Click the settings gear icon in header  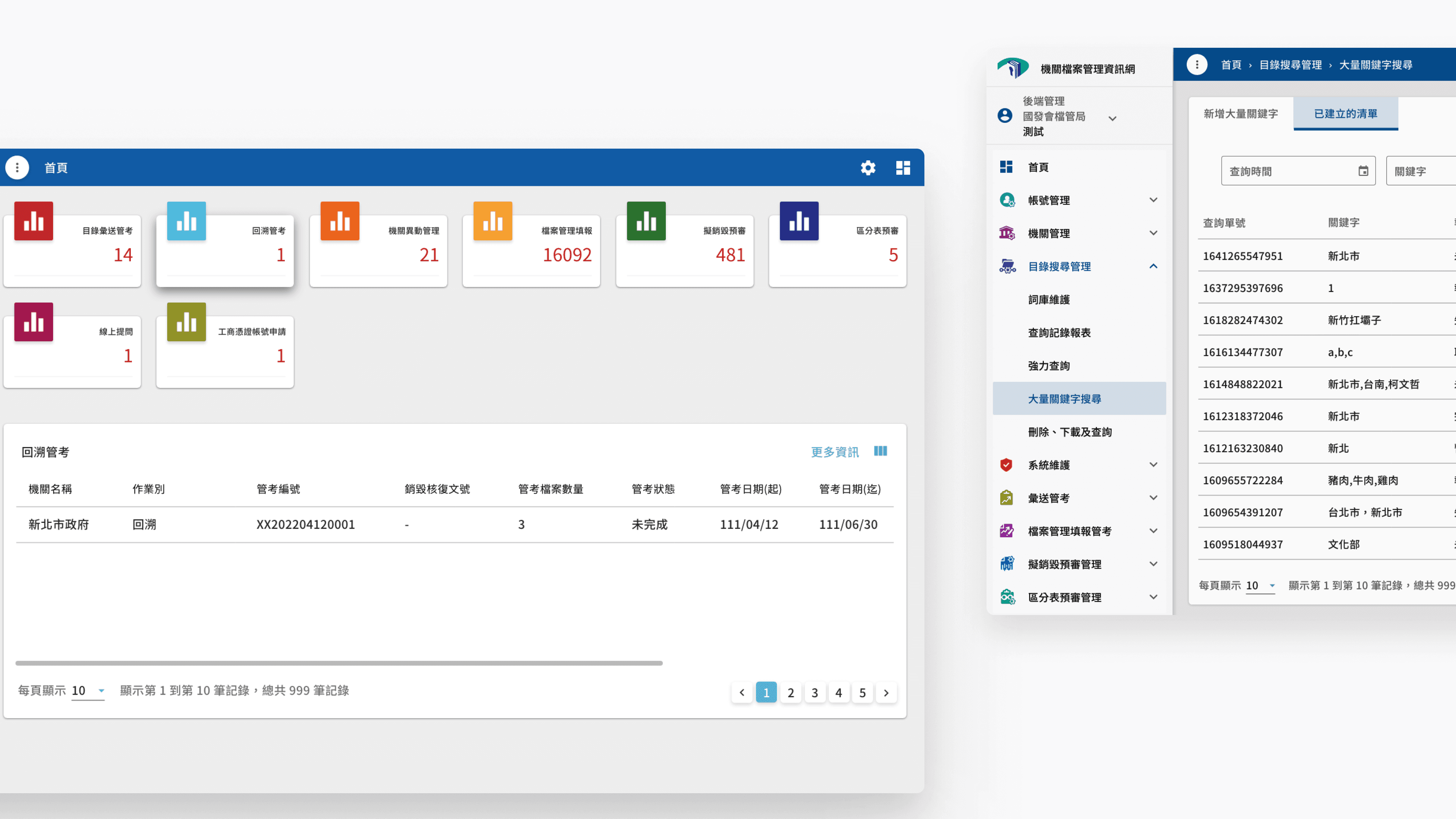tap(868, 168)
